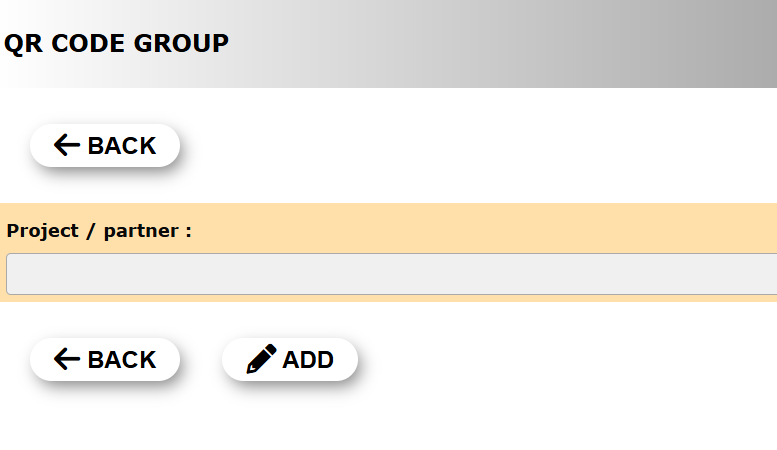The image size is (777, 450).
Task: Click the 'BACK' text on the upper button
Action: click(122, 146)
